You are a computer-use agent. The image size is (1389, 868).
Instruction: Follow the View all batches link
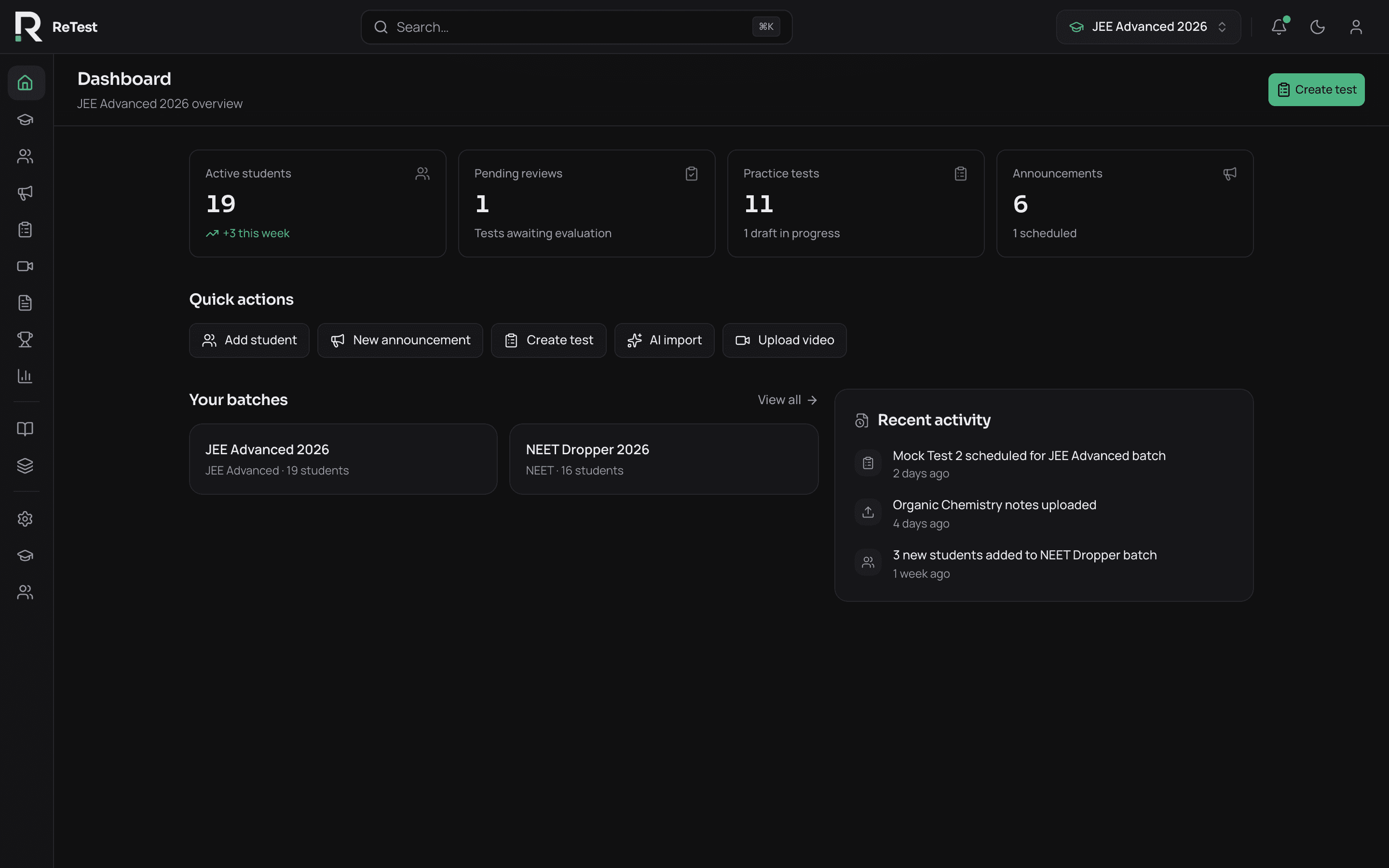787,400
